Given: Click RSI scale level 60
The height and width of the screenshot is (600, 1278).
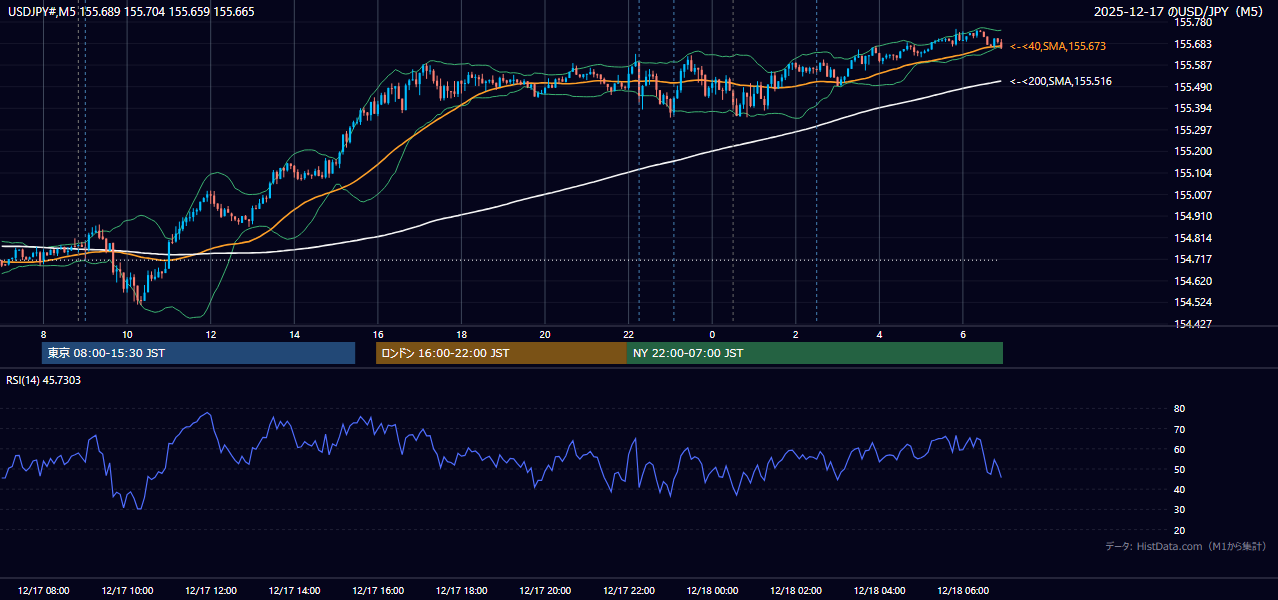Looking at the screenshot, I should (x=1179, y=449).
